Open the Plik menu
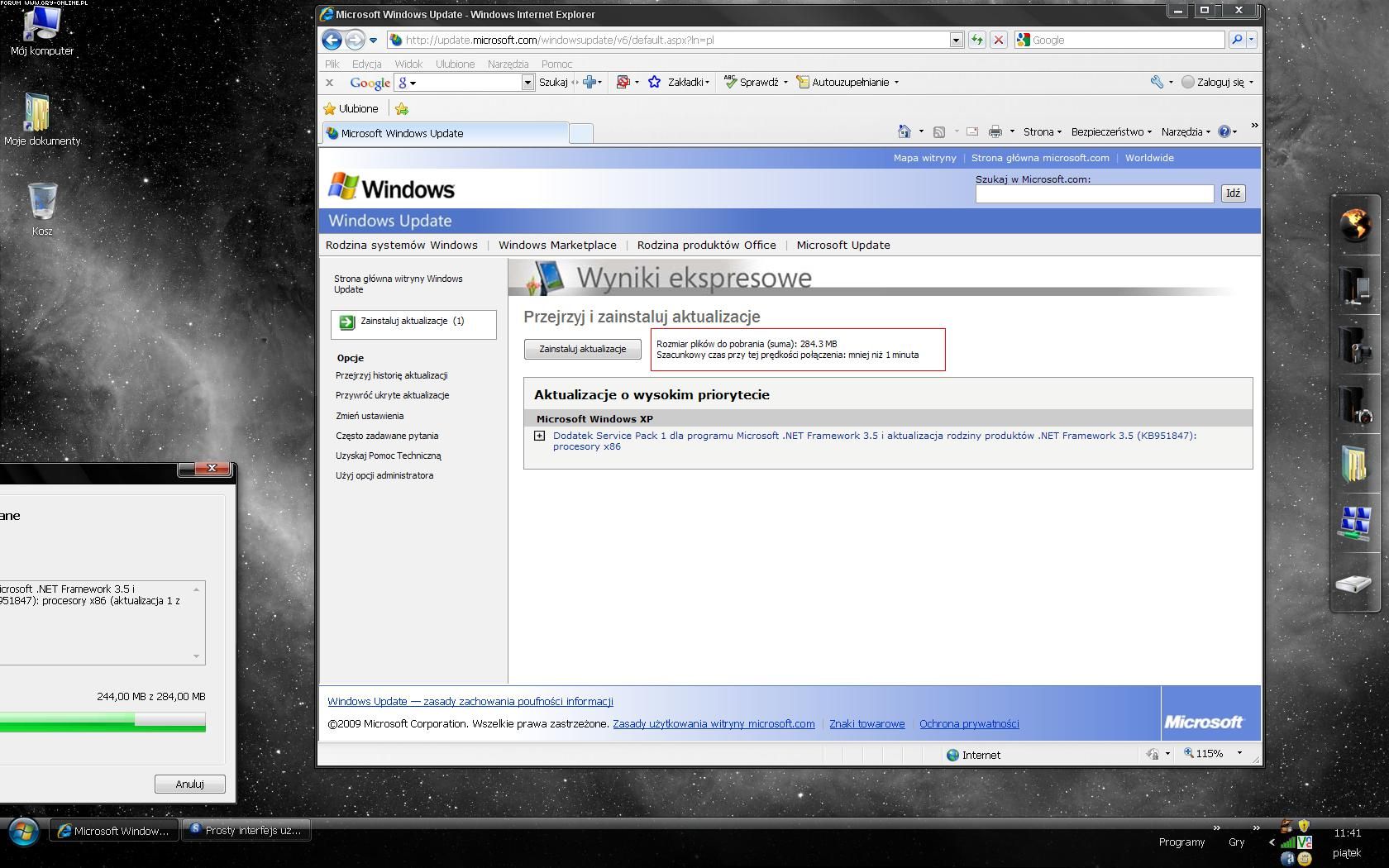Screen dimensions: 1389x868 point(332,64)
